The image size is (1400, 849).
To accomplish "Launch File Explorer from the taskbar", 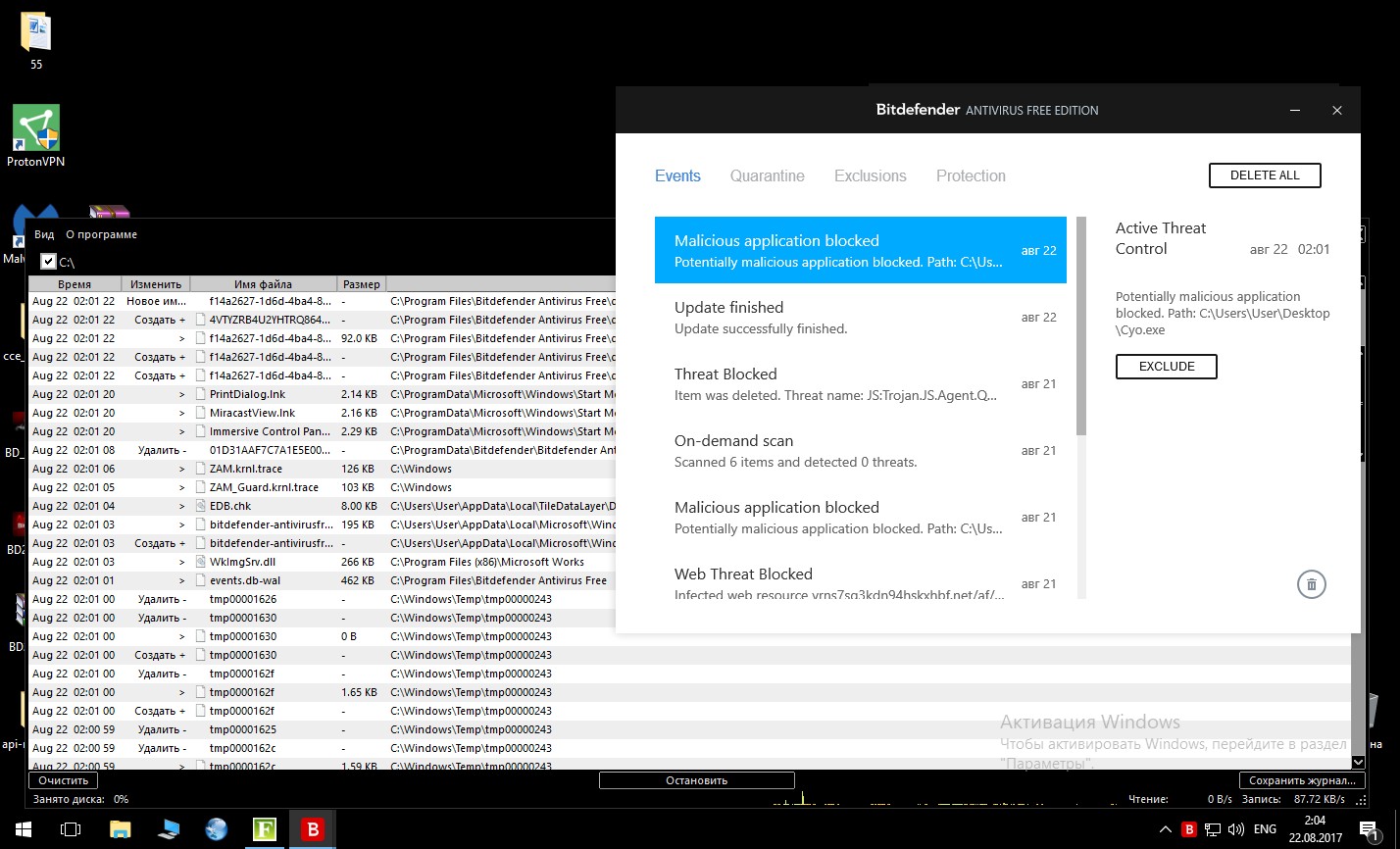I will tap(120, 829).
